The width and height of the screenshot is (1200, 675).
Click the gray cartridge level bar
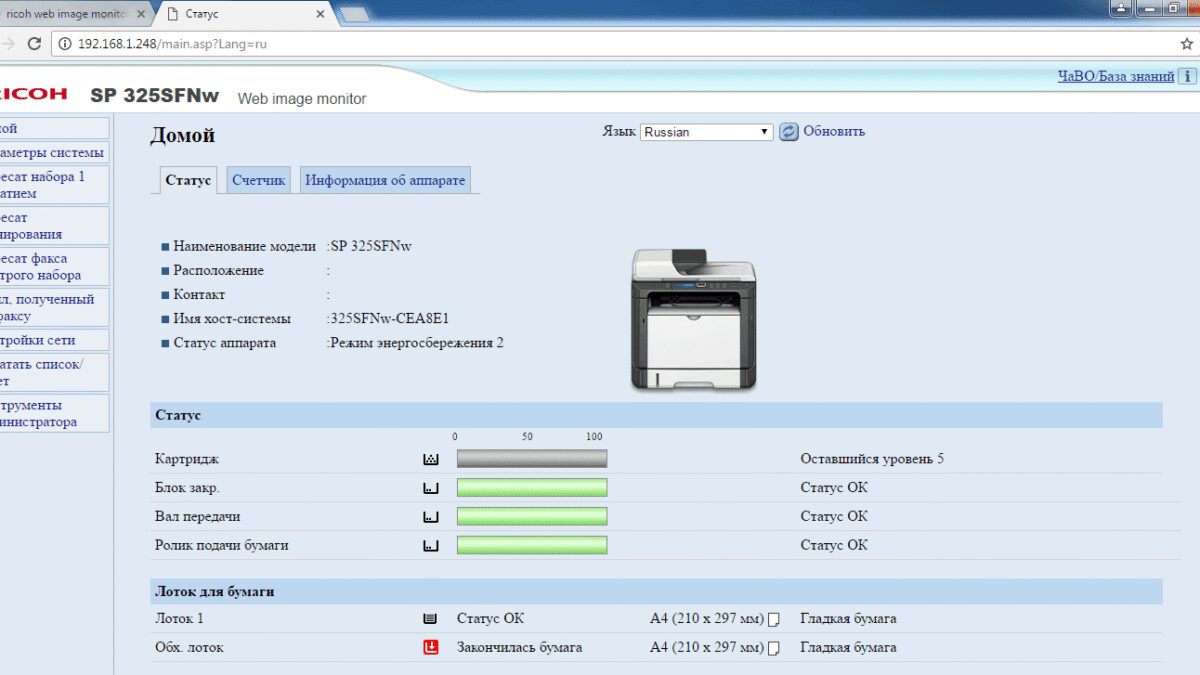point(532,459)
